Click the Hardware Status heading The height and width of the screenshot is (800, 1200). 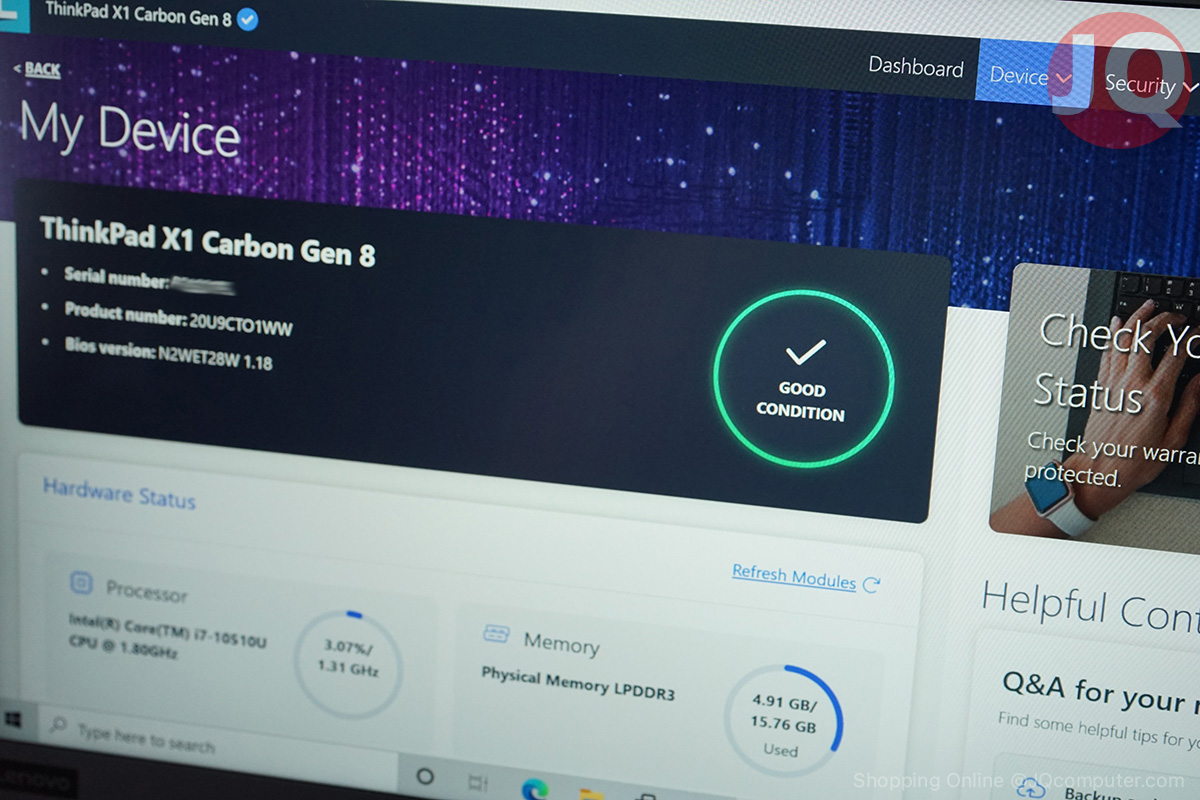(x=119, y=493)
